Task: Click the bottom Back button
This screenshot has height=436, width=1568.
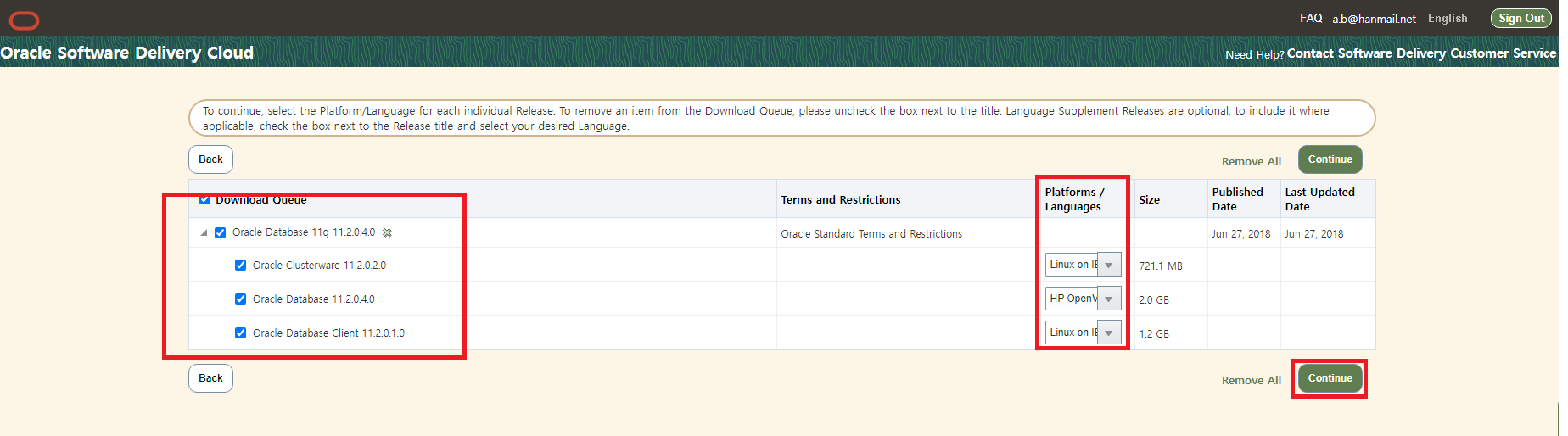Action: coord(210,378)
